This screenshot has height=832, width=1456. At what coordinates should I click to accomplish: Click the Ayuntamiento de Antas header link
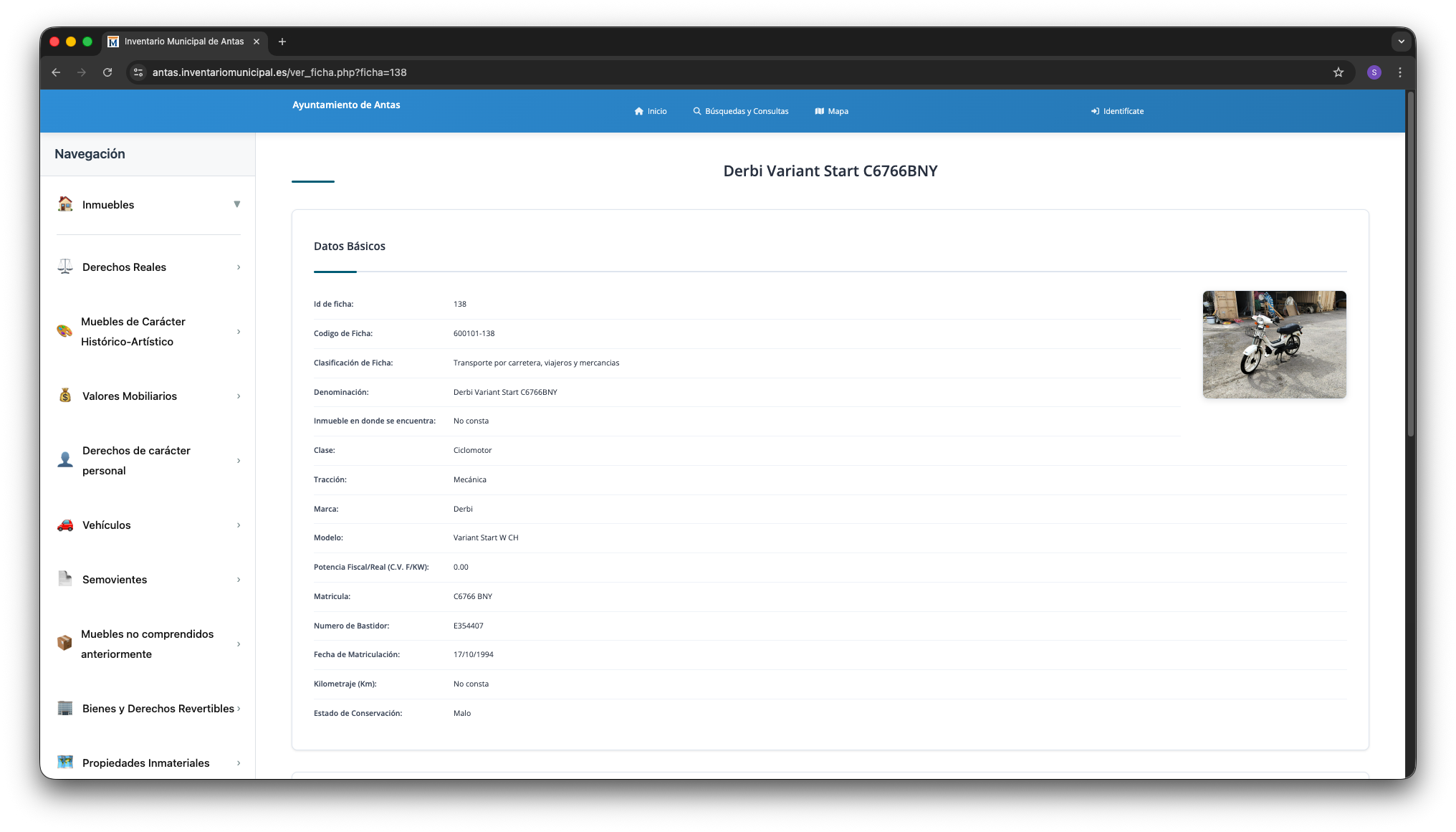[346, 105]
